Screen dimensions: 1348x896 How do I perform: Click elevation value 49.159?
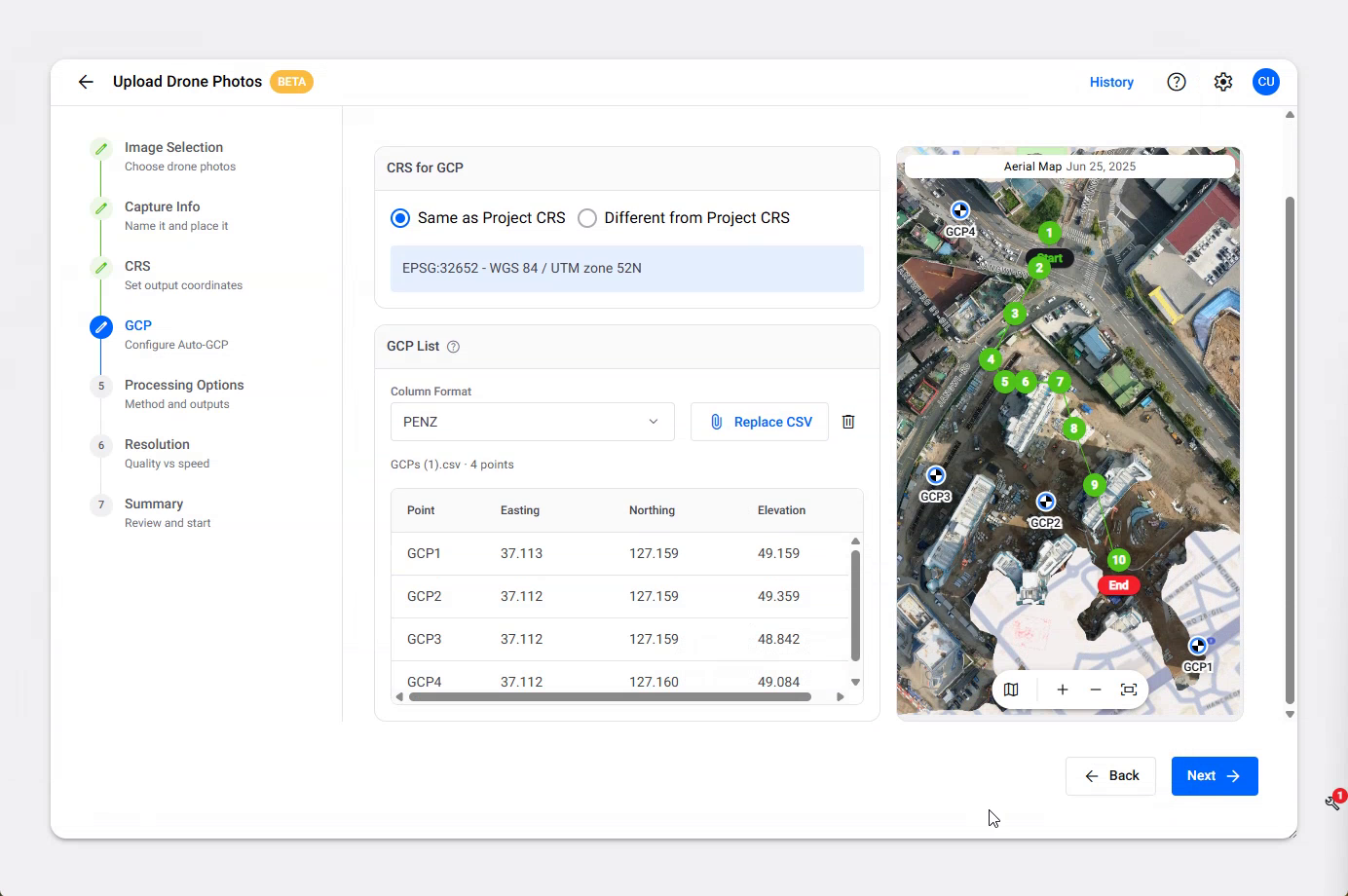pyautogui.click(x=778, y=553)
